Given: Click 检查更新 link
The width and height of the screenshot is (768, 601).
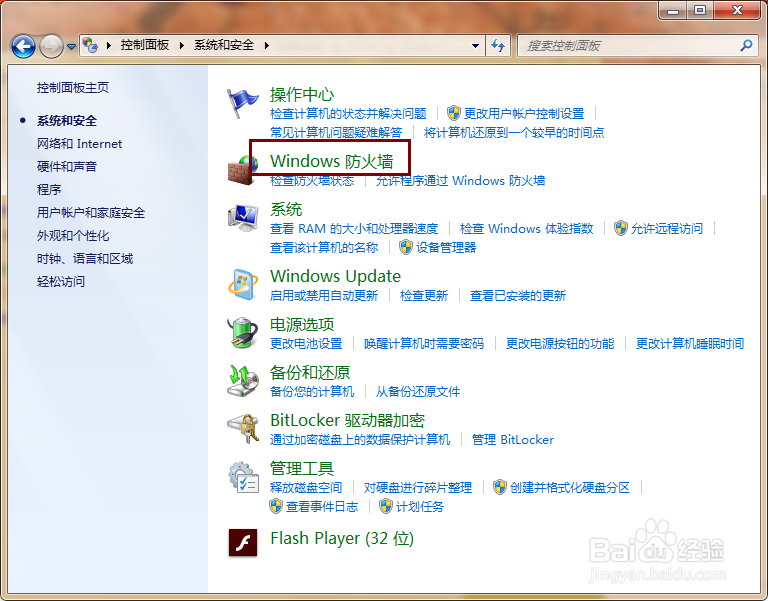Looking at the screenshot, I should pos(424,296).
